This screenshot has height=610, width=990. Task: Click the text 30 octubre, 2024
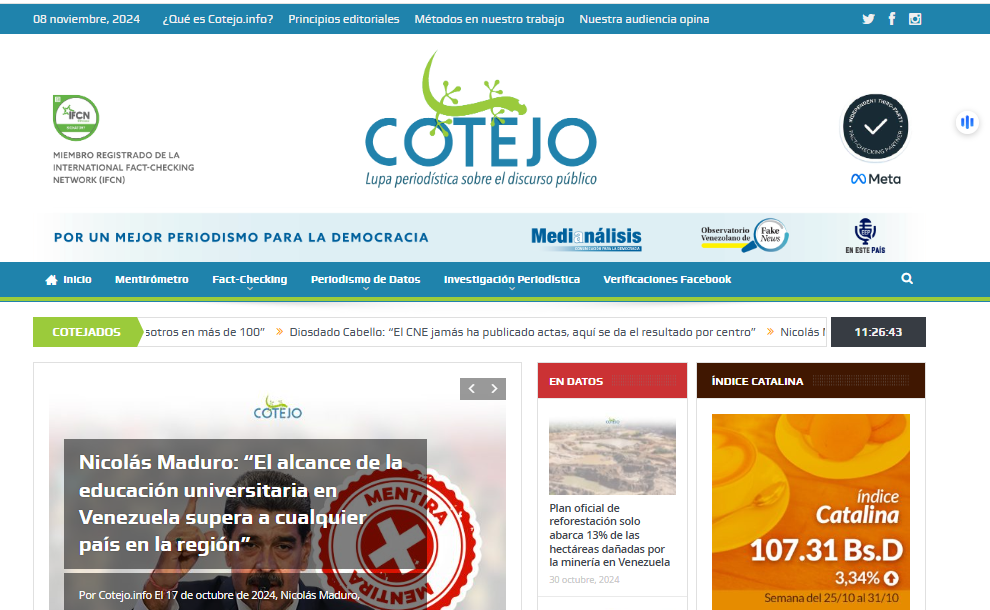click(x=584, y=580)
